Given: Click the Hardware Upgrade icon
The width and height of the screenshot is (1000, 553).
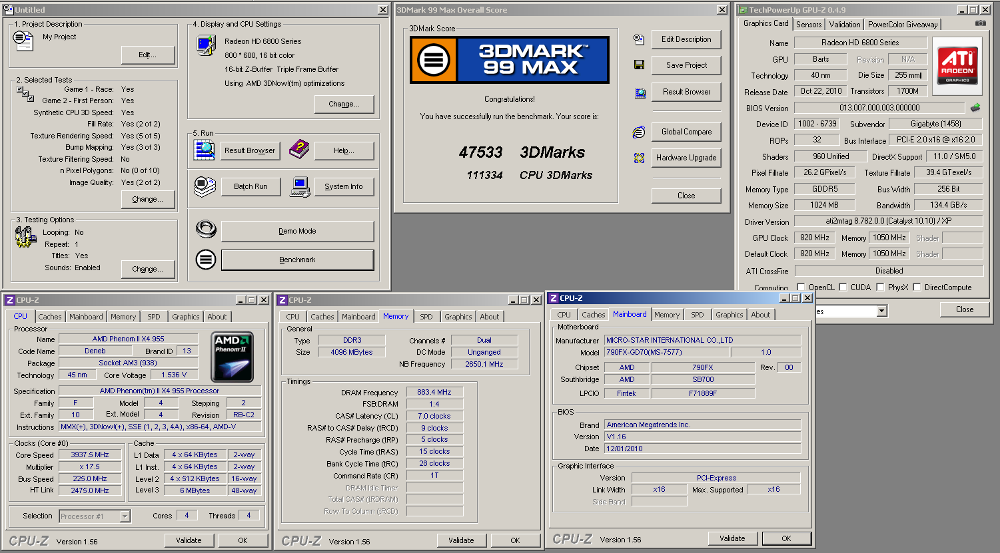Looking at the screenshot, I should [638, 158].
